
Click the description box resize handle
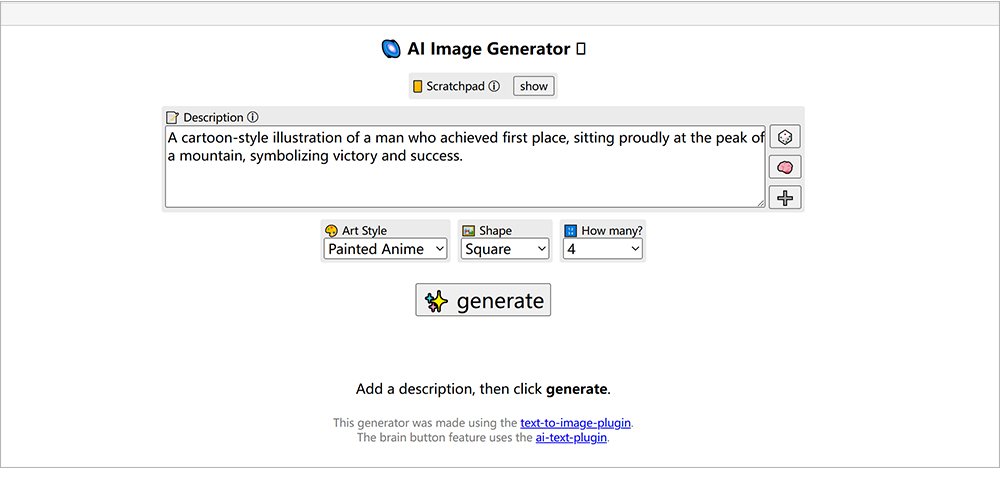(760, 203)
